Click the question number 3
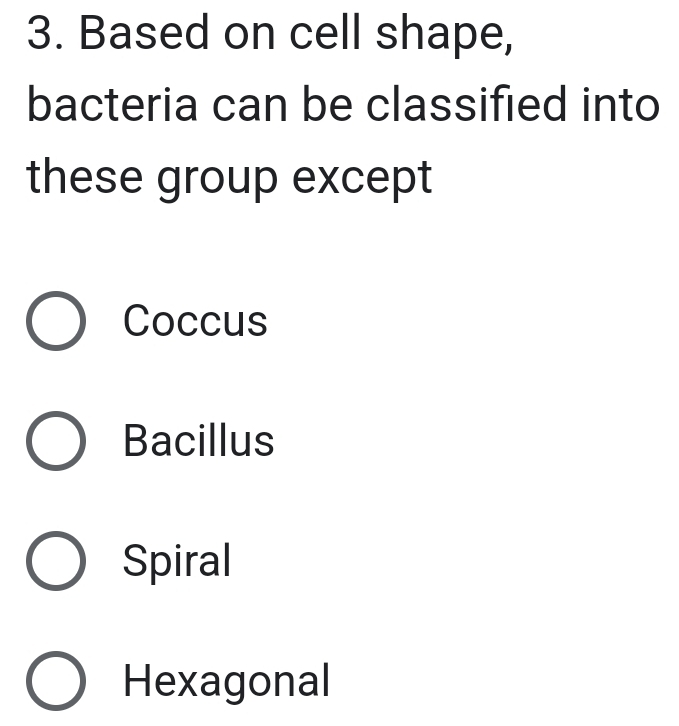 click(45, 34)
